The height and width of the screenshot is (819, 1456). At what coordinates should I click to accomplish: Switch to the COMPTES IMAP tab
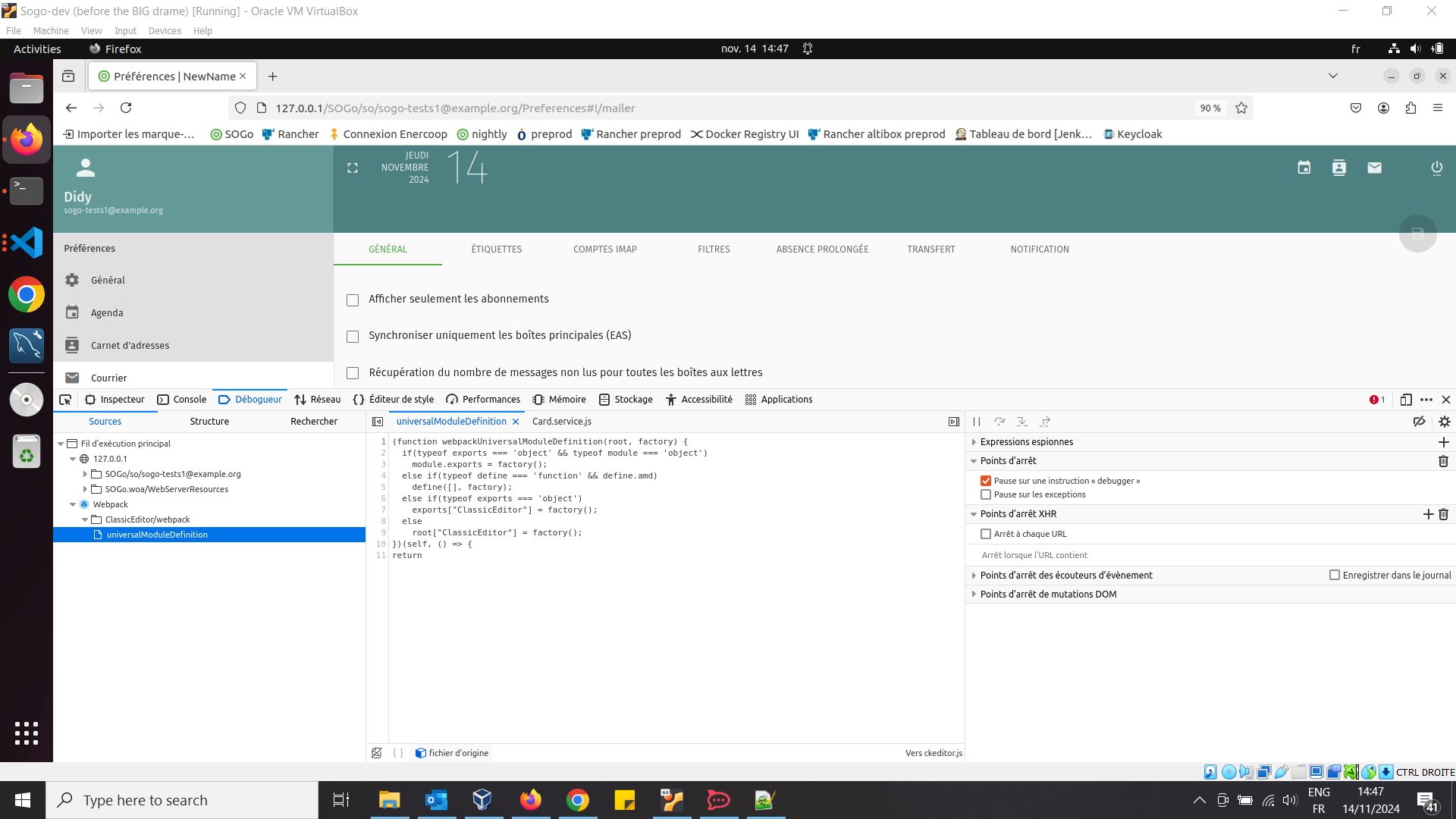(x=604, y=249)
